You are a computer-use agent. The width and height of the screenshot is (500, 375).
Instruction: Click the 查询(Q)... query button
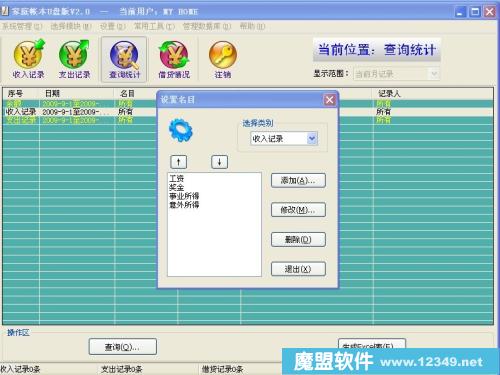click(123, 347)
